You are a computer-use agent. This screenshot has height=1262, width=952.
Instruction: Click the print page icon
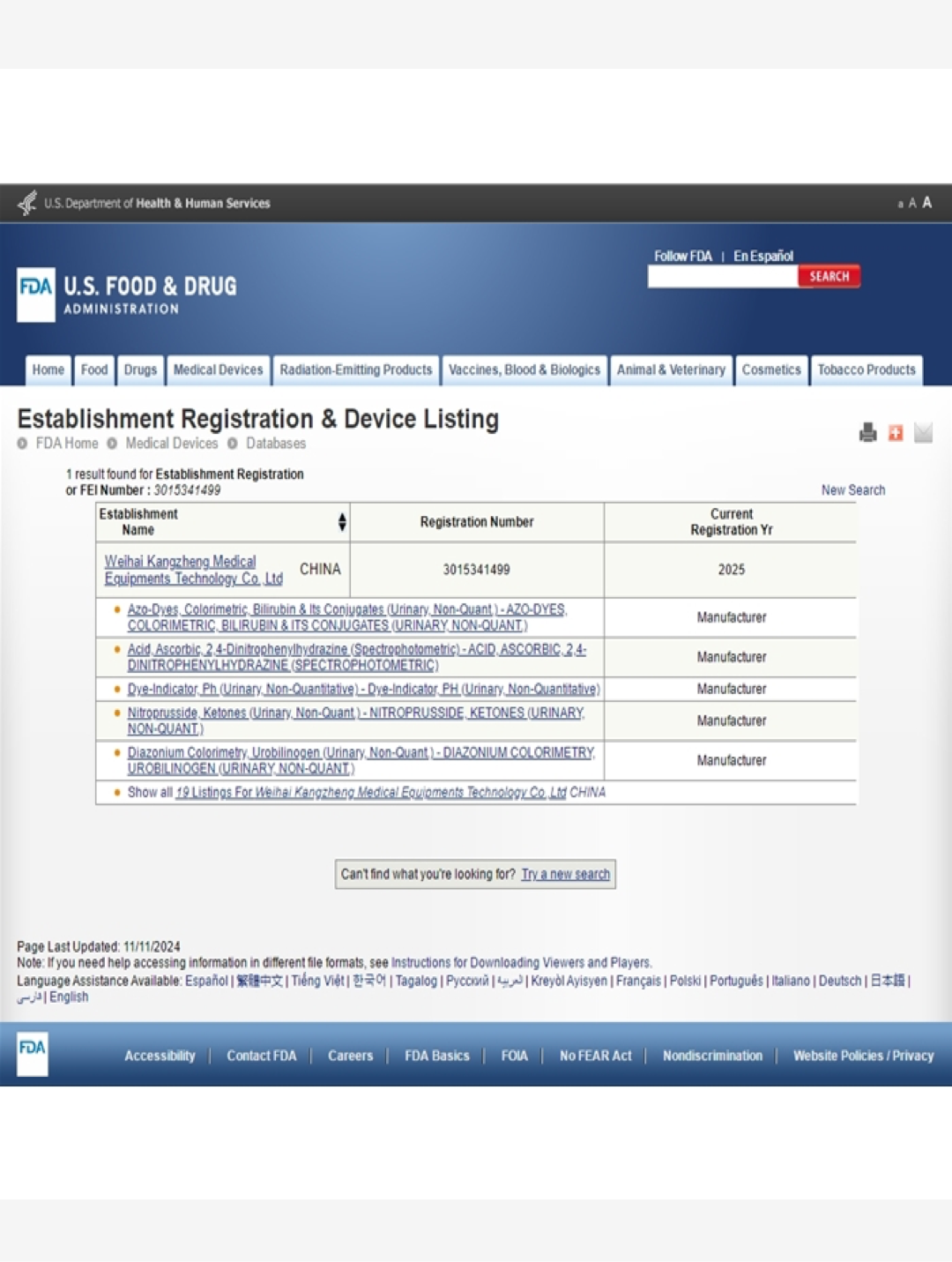868,432
